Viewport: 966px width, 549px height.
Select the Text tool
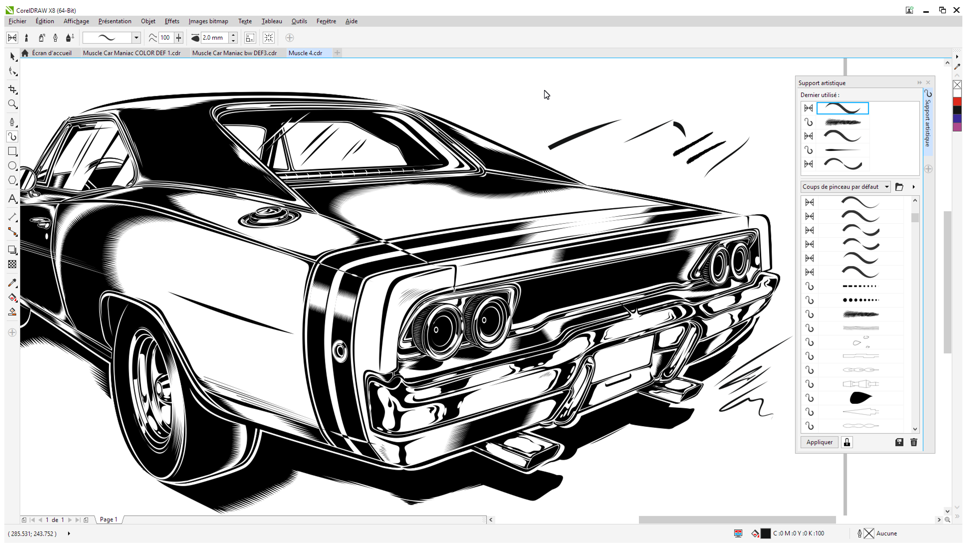pyautogui.click(x=12, y=199)
